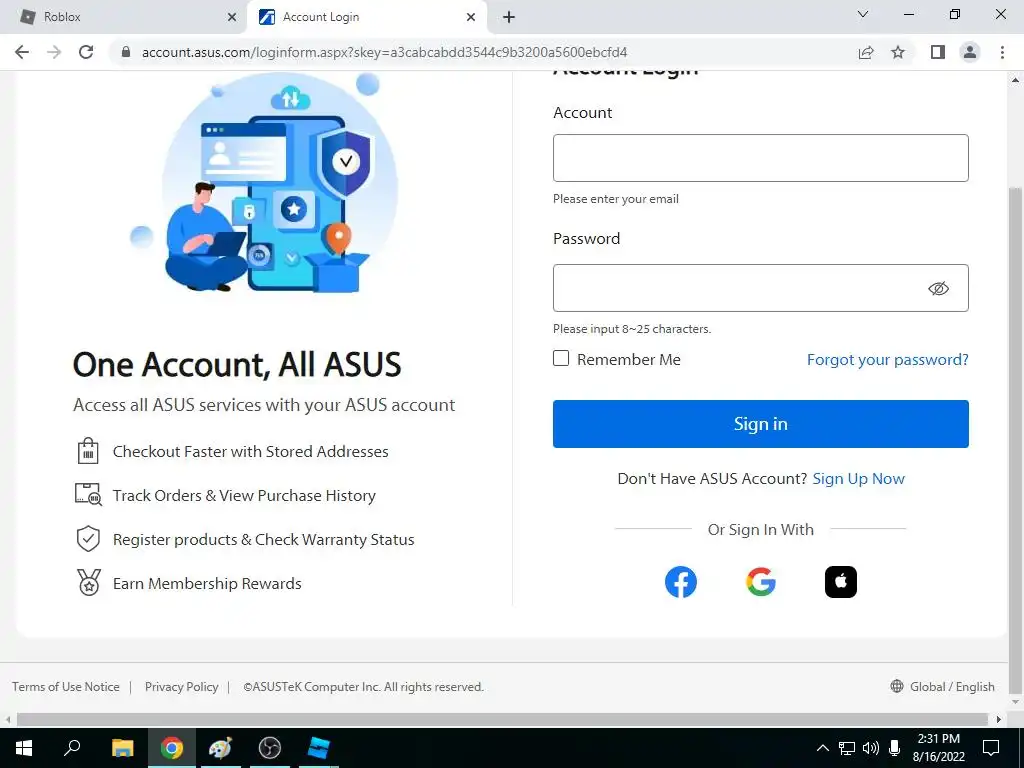Click the Checkout Faster with Stored Addresses text
This screenshot has height=768, width=1024.
(251, 451)
